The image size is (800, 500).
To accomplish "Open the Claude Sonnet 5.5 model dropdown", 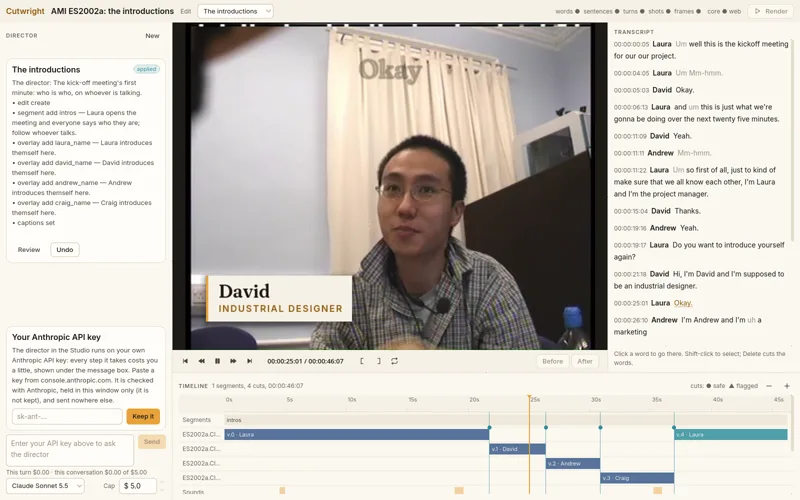I will click(45, 486).
